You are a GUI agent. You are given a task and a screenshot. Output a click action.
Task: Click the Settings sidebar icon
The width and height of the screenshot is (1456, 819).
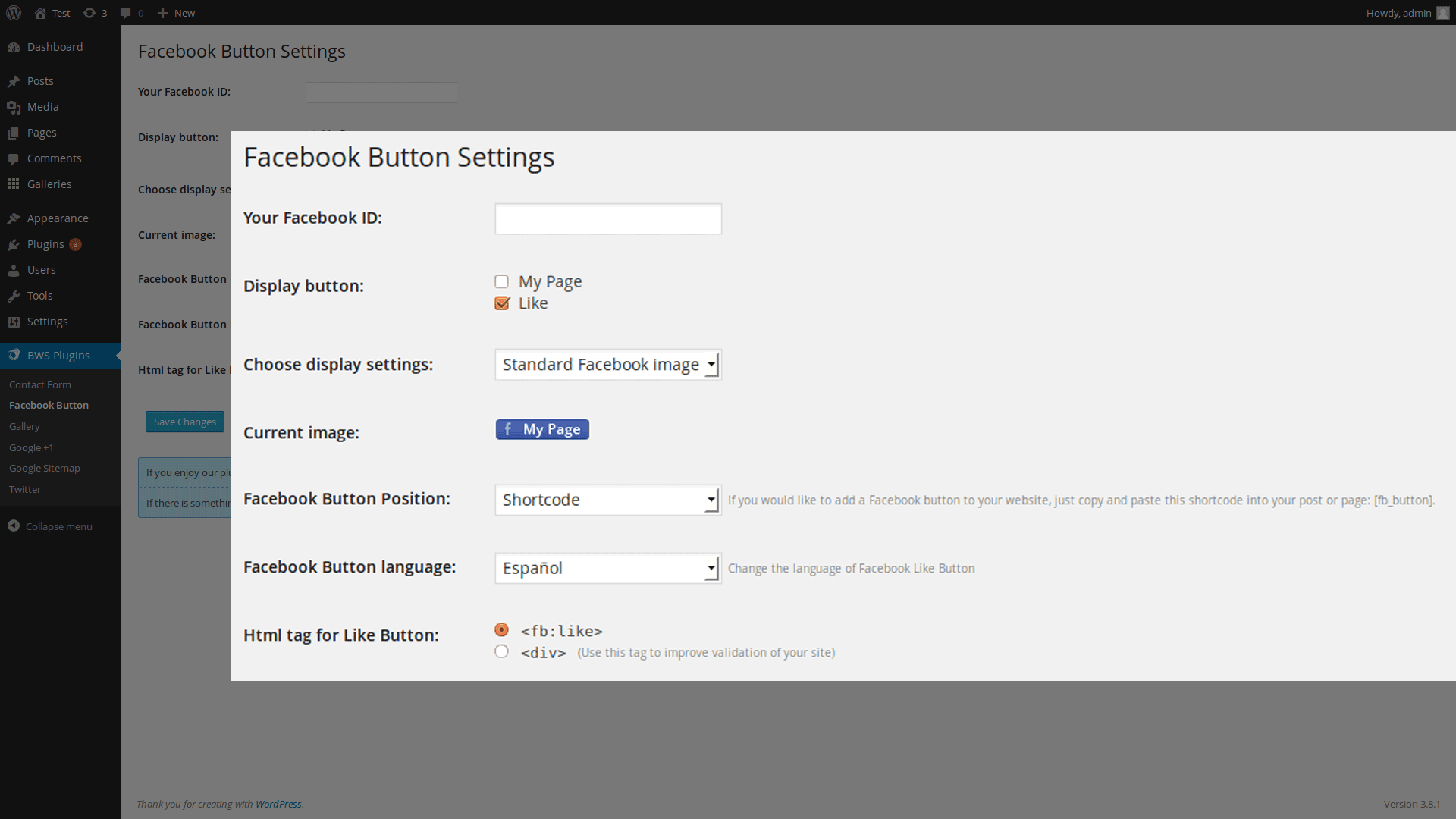(14, 322)
